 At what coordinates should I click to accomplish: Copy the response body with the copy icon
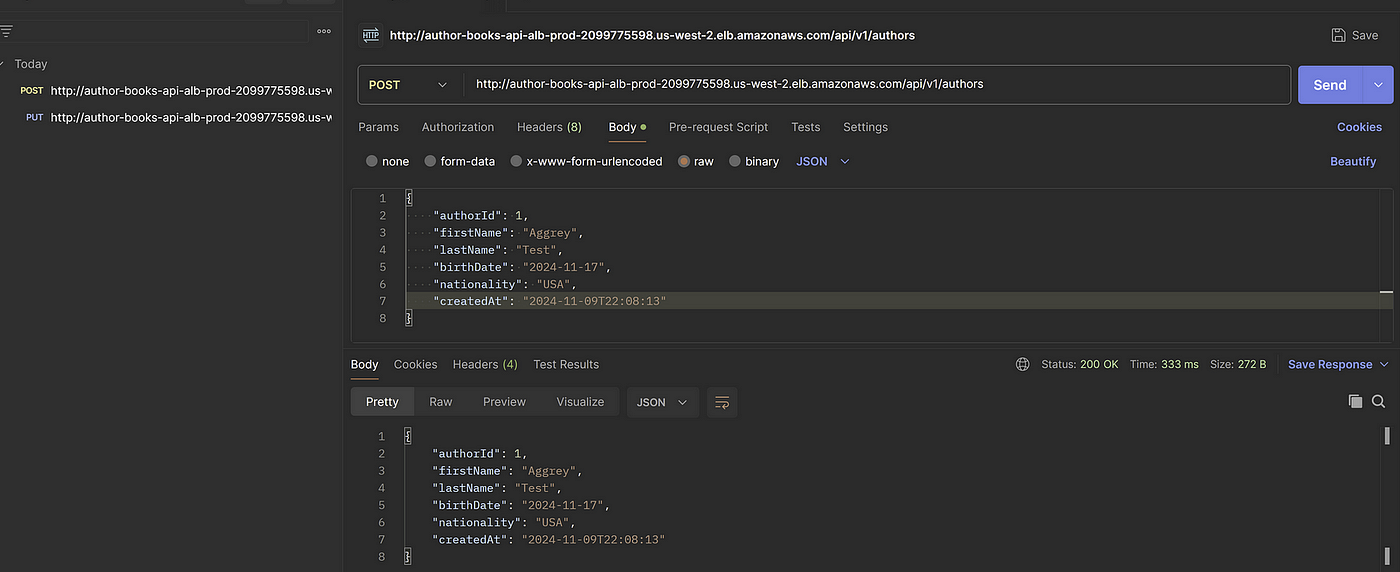[x=1355, y=401]
